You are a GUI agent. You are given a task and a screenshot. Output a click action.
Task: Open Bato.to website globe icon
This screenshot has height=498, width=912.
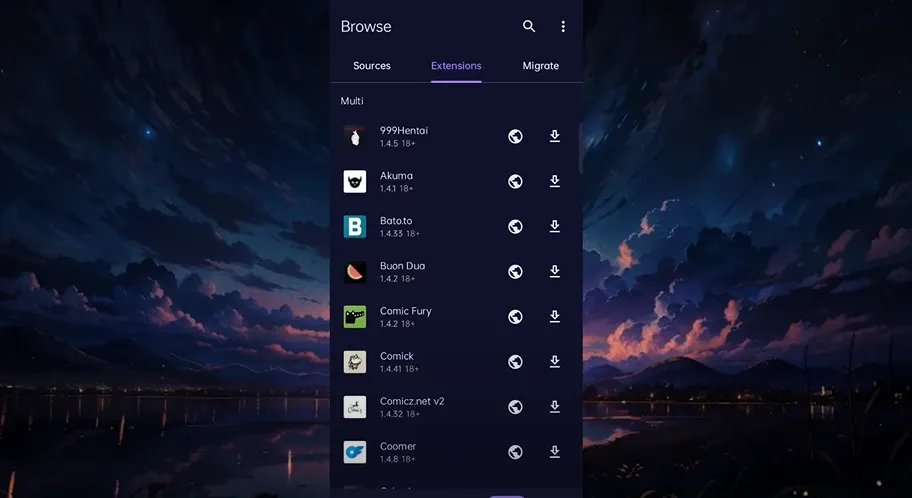(515, 226)
